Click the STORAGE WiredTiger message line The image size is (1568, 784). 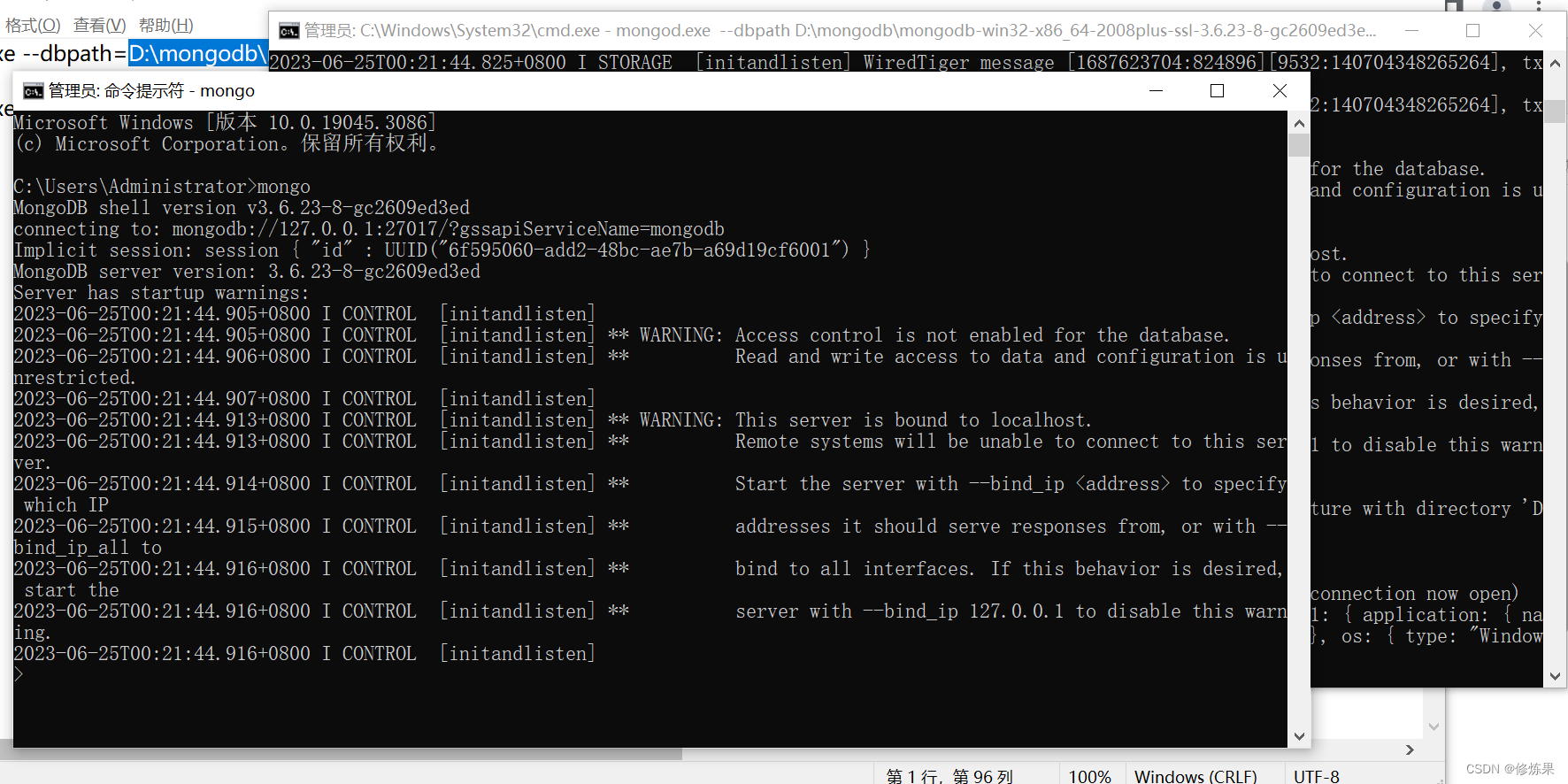point(906,63)
